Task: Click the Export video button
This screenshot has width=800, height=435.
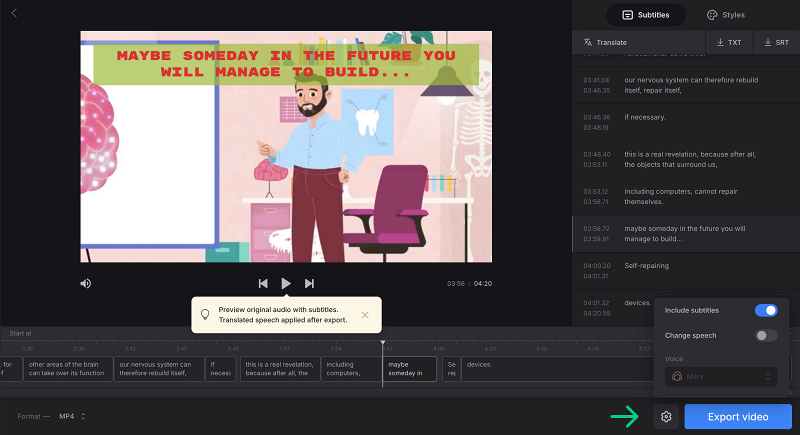Action: (x=738, y=417)
